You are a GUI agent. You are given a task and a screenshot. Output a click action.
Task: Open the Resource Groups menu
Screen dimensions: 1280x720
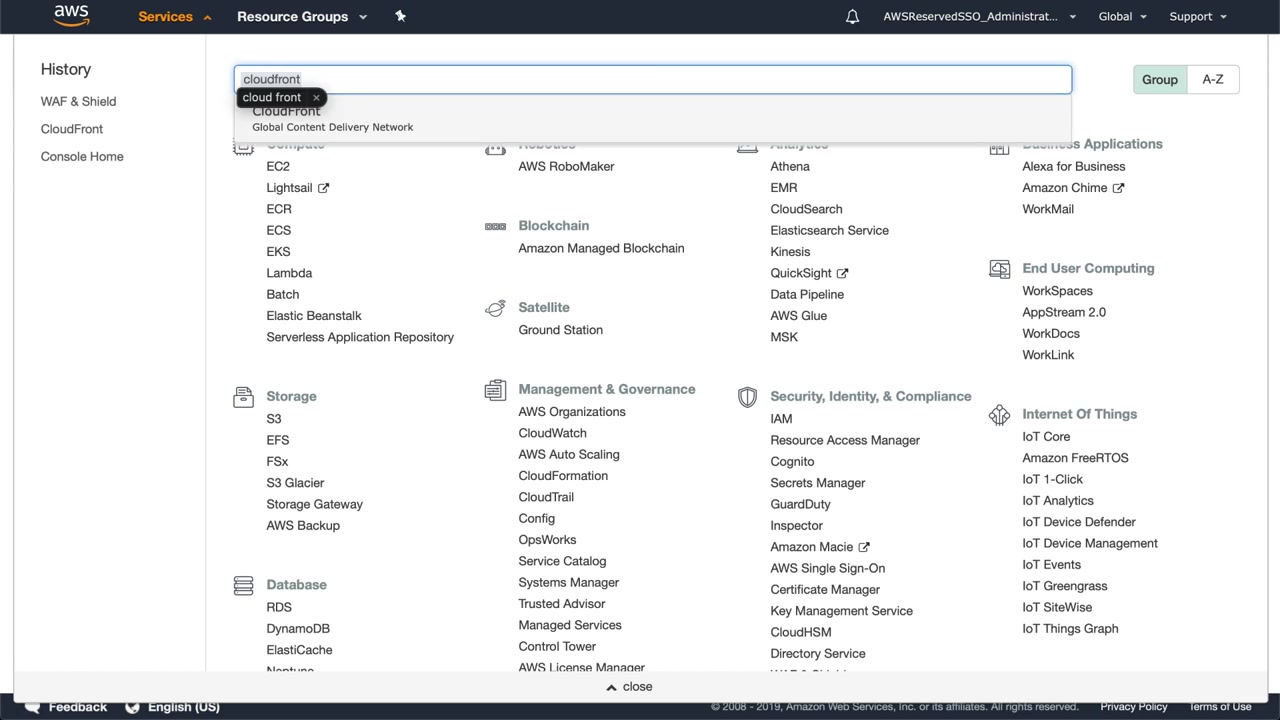[301, 17]
